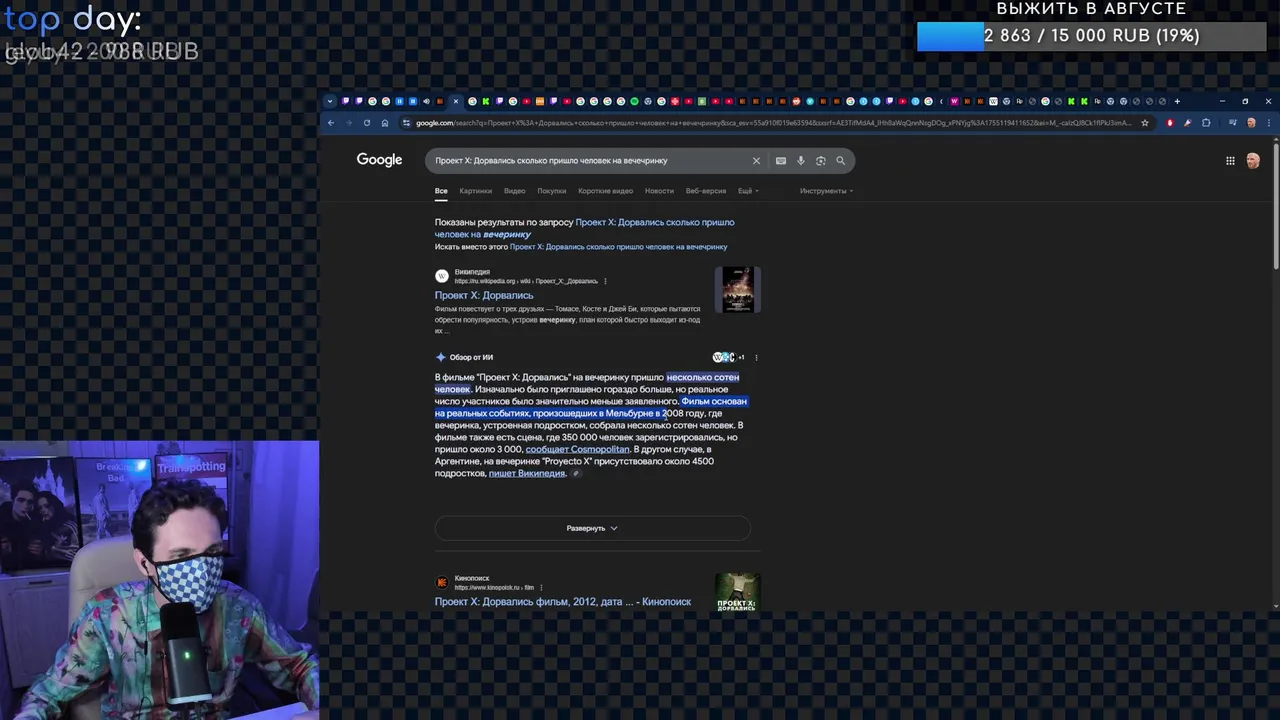Open a new browser tab with plus

tap(1177, 101)
